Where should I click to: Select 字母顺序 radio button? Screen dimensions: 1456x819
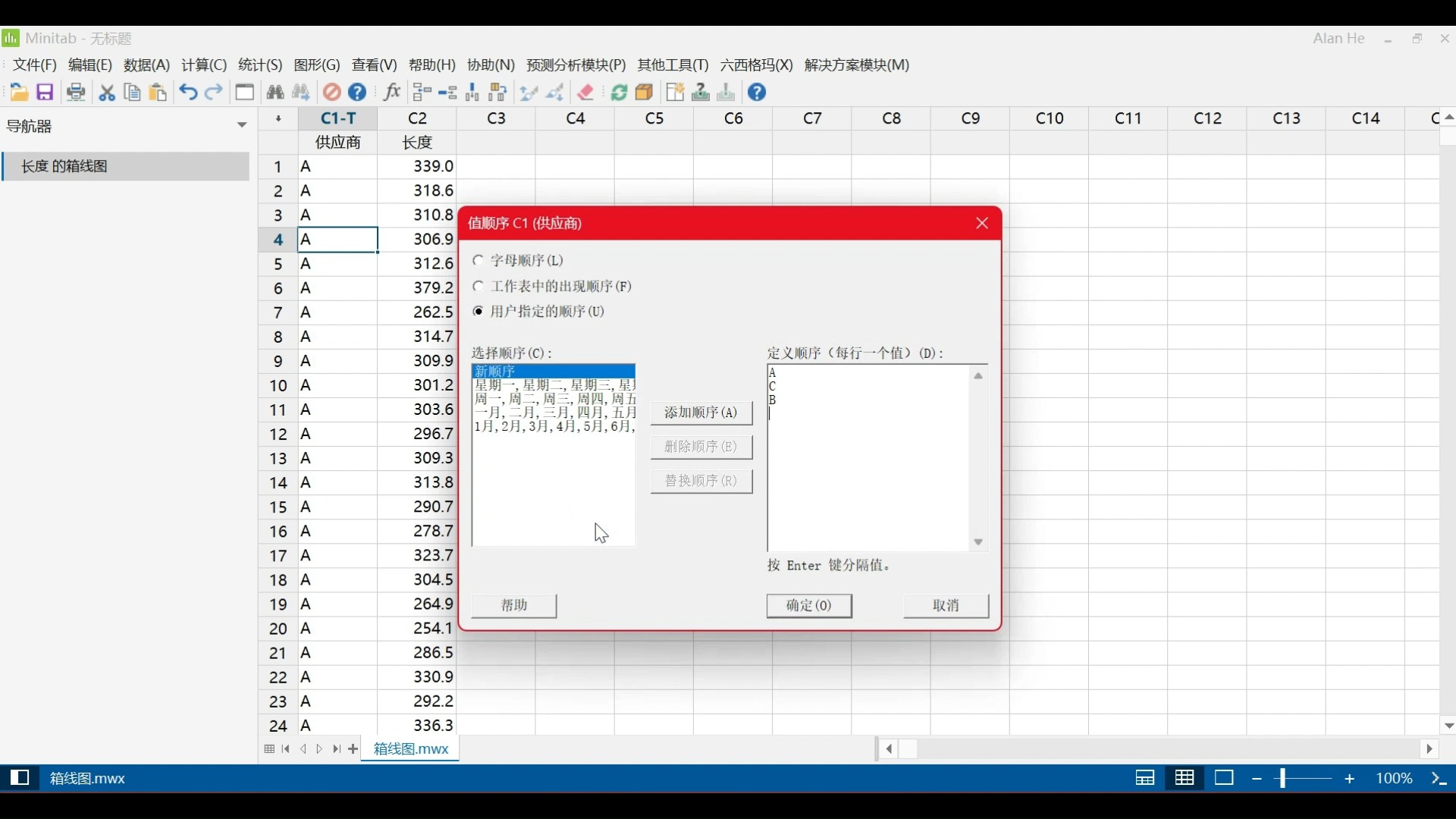coord(479,261)
